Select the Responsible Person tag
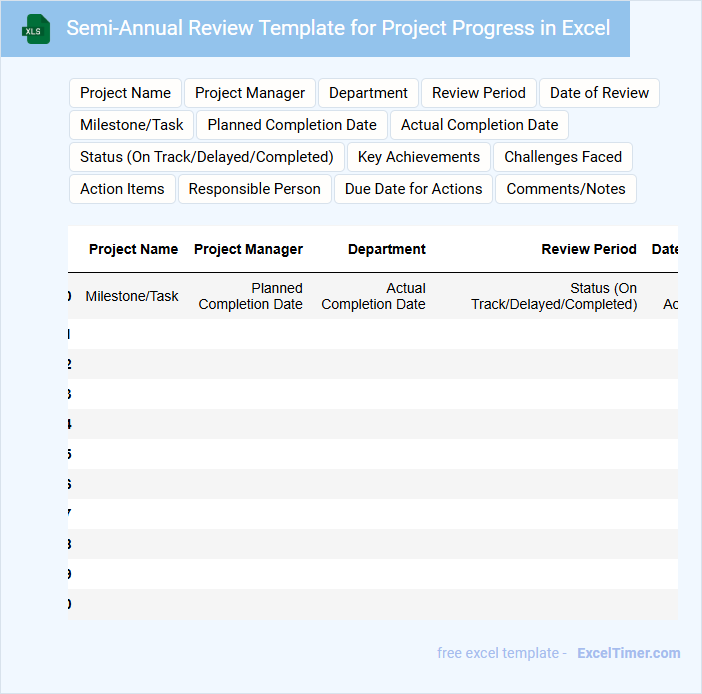The height and width of the screenshot is (694, 702). (x=255, y=189)
